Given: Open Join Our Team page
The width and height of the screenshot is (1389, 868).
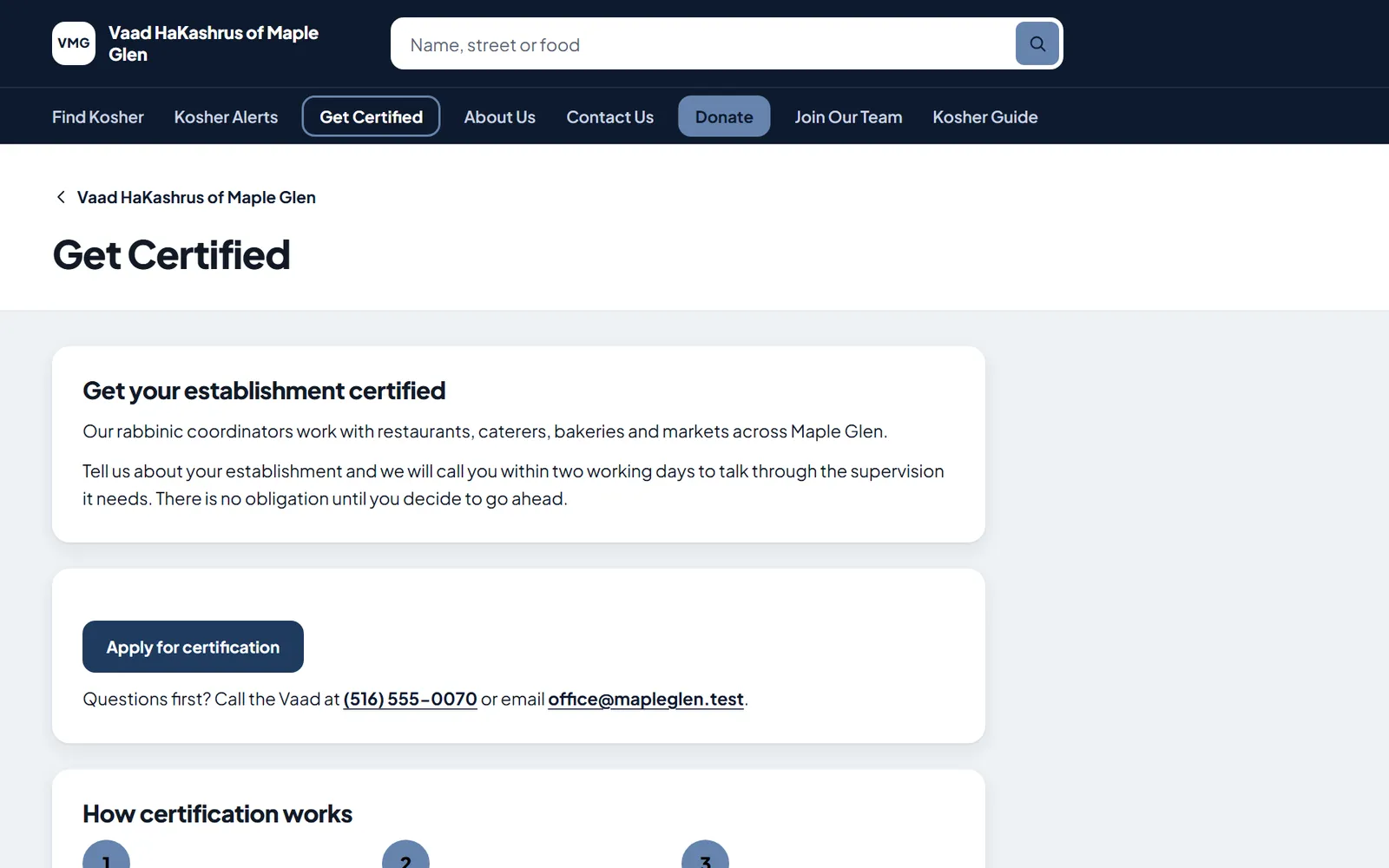Looking at the screenshot, I should [x=848, y=116].
